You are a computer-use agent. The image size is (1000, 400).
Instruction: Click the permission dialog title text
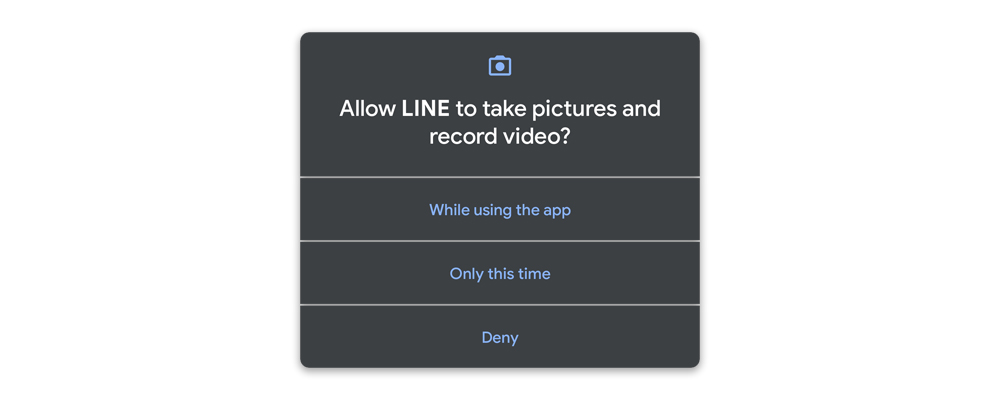[x=500, y=122]
